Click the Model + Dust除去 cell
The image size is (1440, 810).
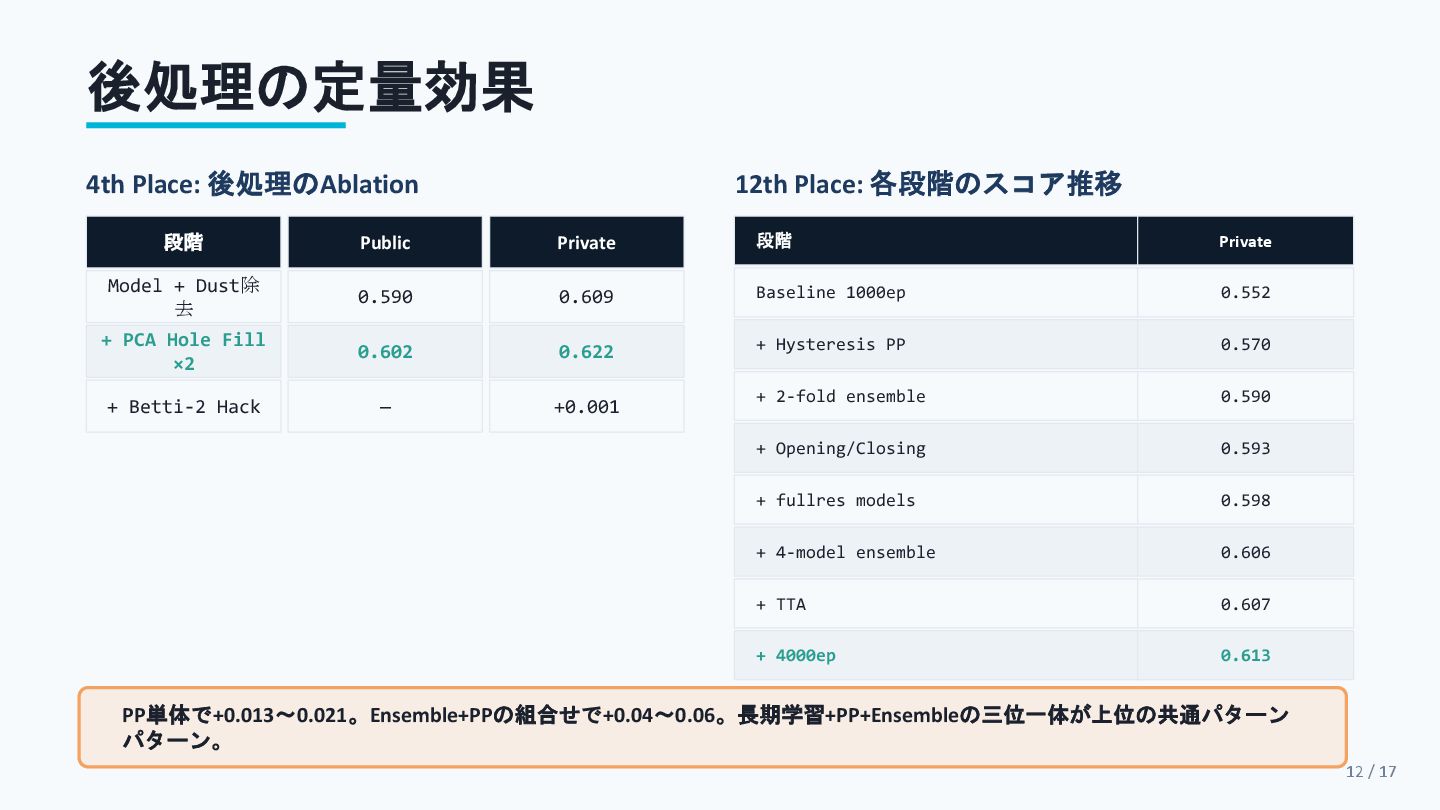tap(184, 296)
